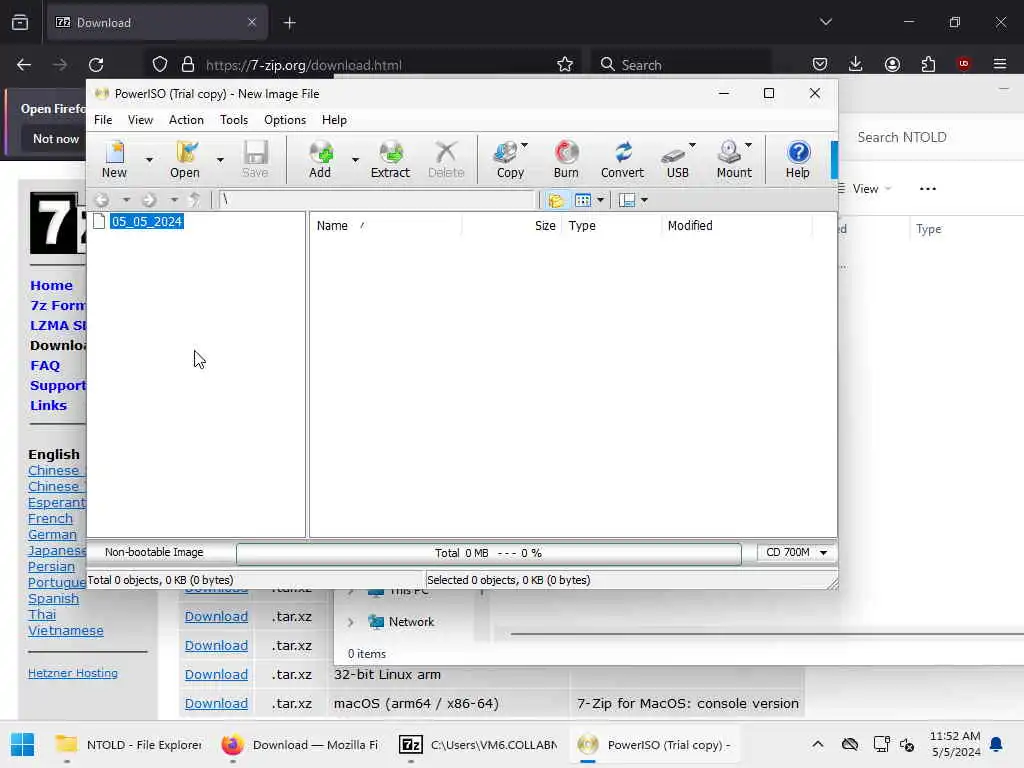Screen dimensions: 1024x768
Task: Open the New button dropdown arrow
Action: point(150,159)
